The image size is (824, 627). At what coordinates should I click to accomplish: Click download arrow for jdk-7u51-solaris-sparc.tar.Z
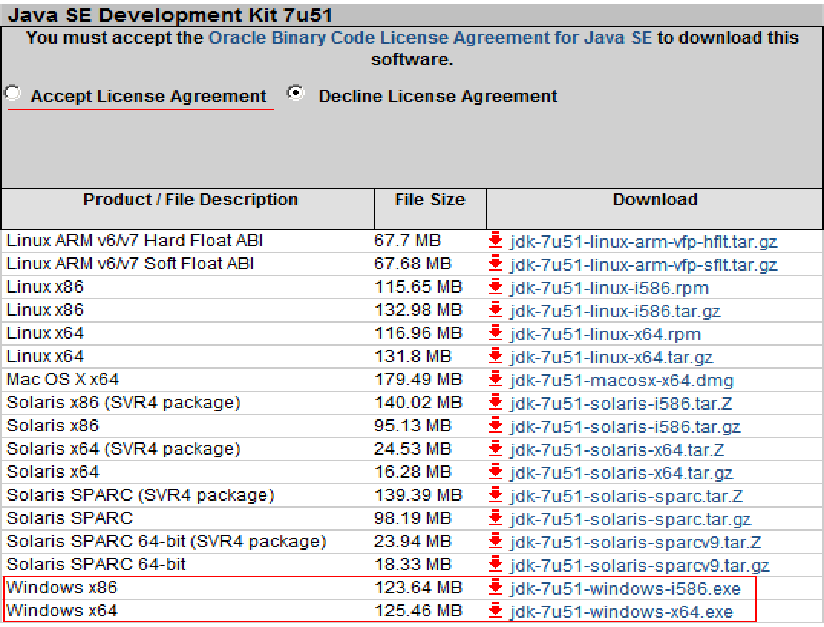pyautogui.click(x=495, y=495)
